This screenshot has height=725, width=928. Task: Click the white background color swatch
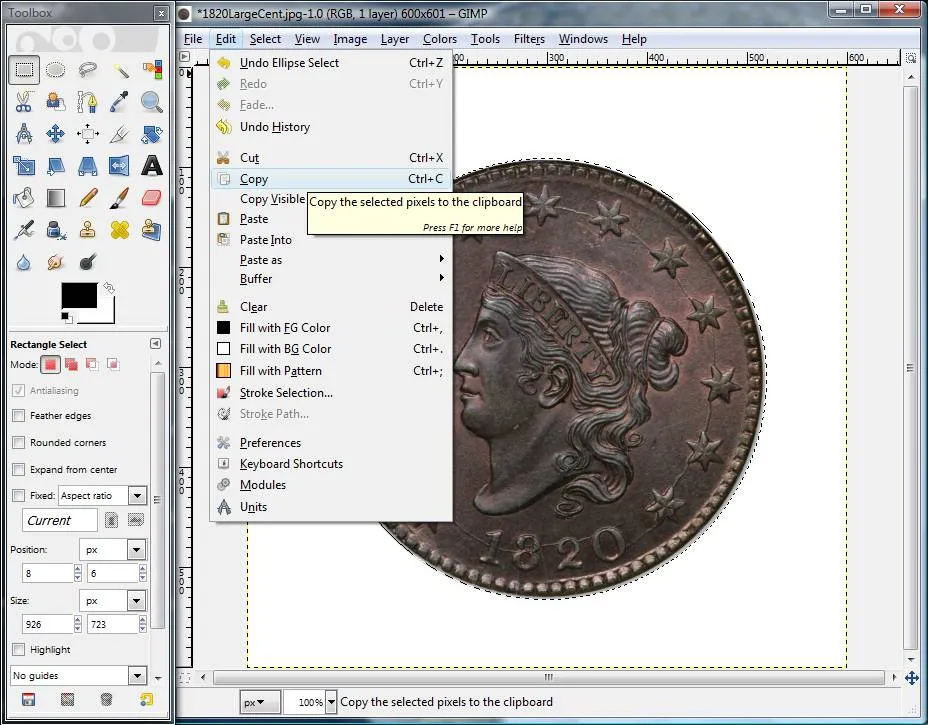coord(107,315)
